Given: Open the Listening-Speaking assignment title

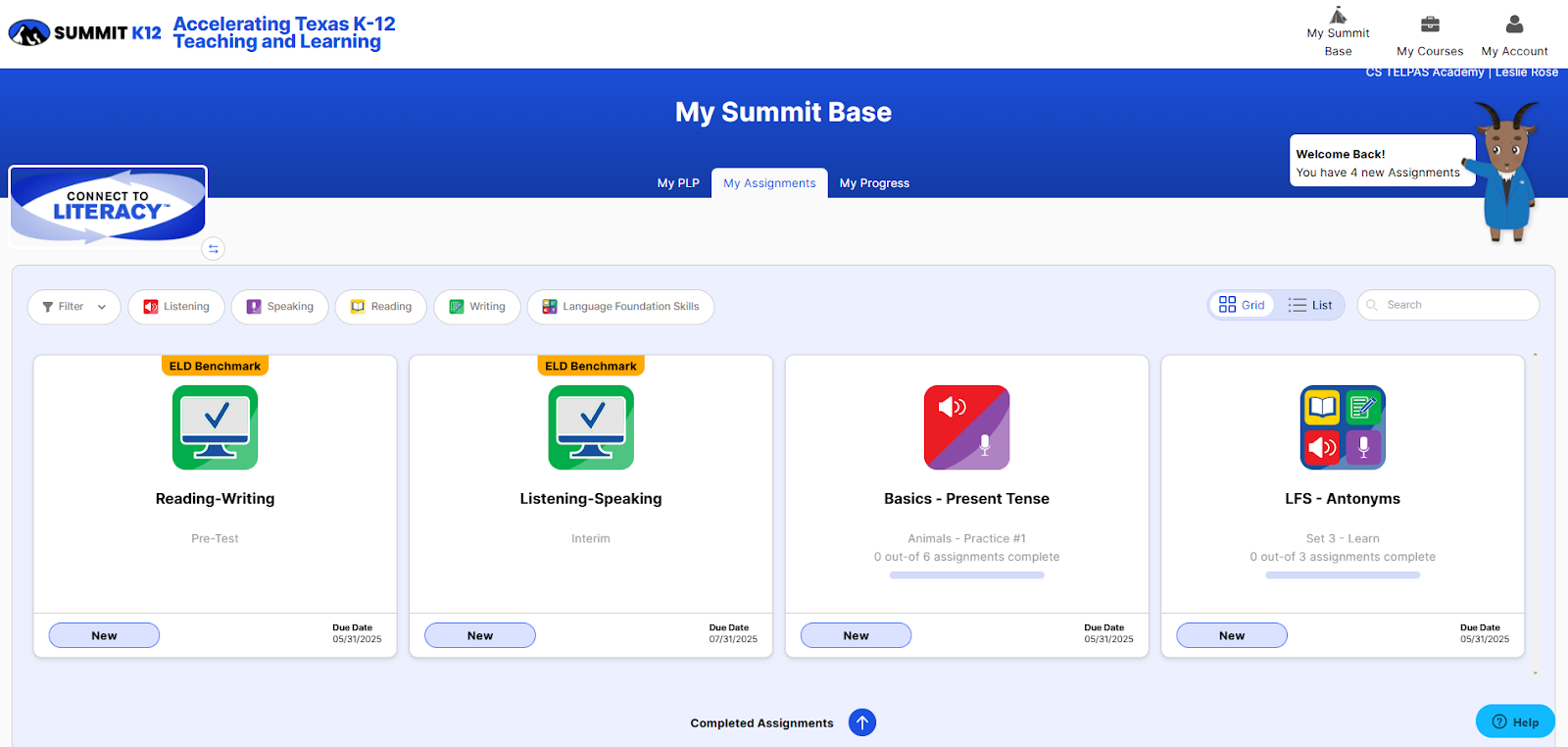Looking at the screenshot, I should 591,499.
